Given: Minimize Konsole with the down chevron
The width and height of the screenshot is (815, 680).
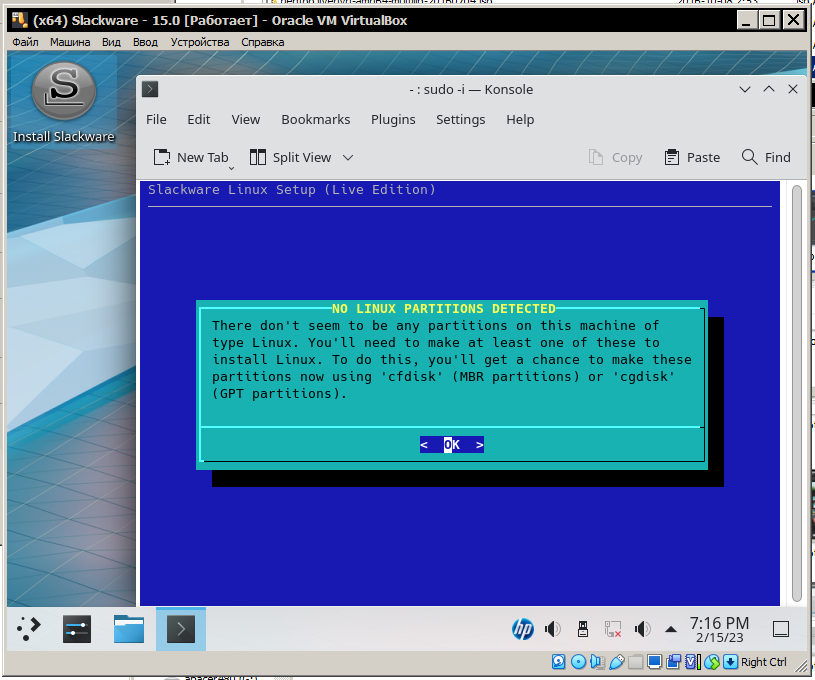Looking at the screenshot, I should click(745, 89).
